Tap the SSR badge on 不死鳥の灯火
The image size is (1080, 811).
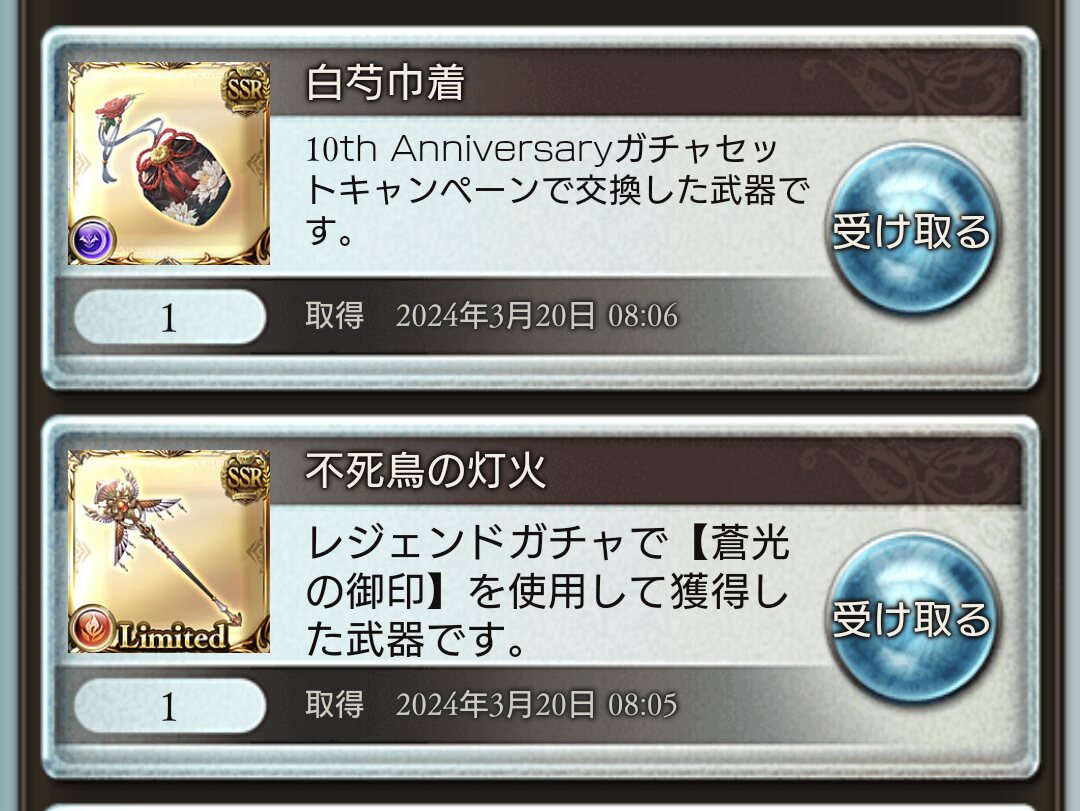246,477
